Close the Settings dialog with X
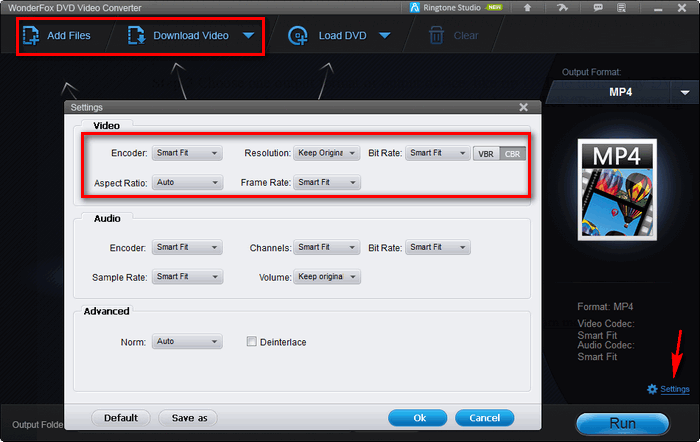 point(524,107)
